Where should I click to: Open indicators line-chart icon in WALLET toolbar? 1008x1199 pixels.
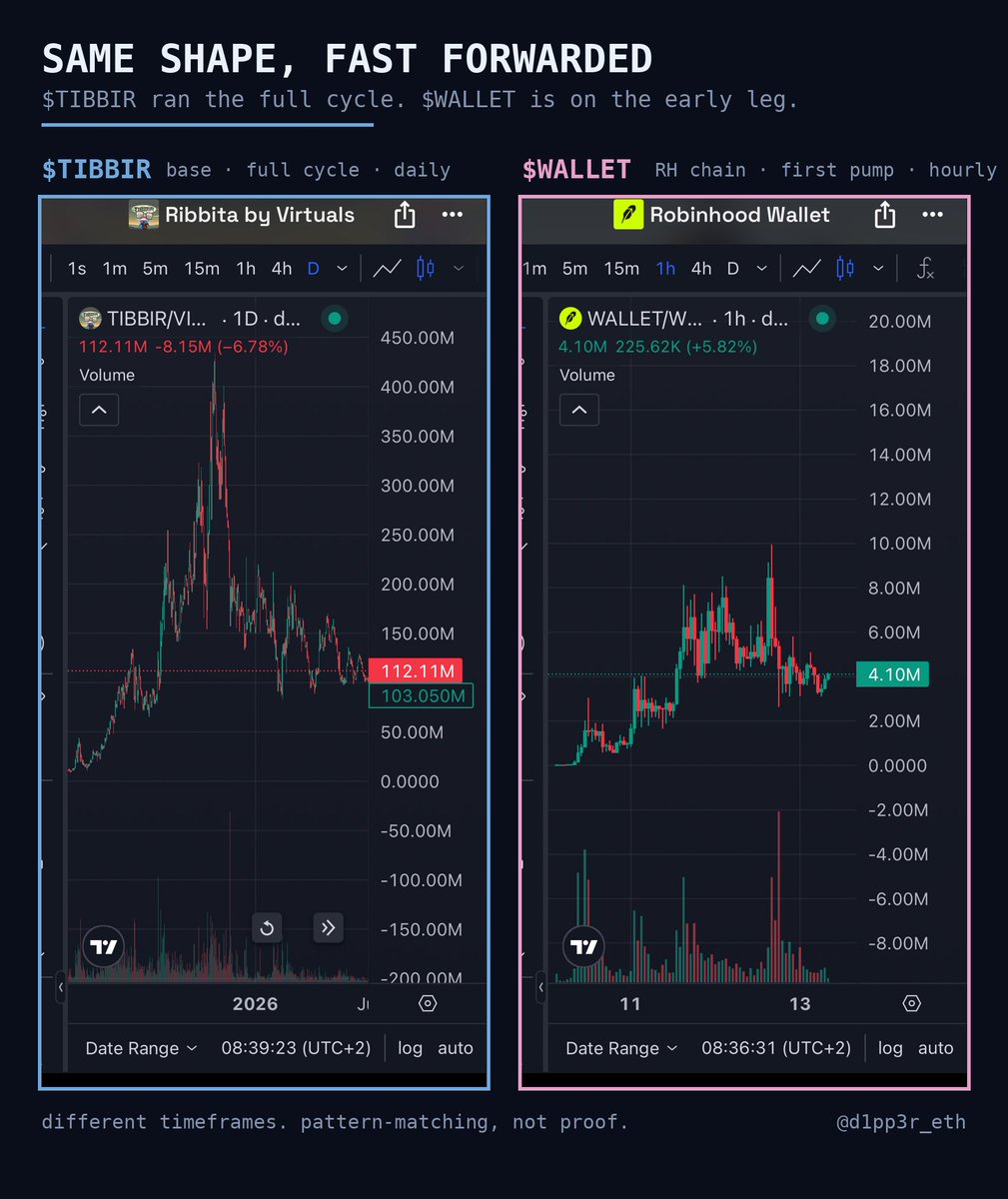click(x=807, y=268)
